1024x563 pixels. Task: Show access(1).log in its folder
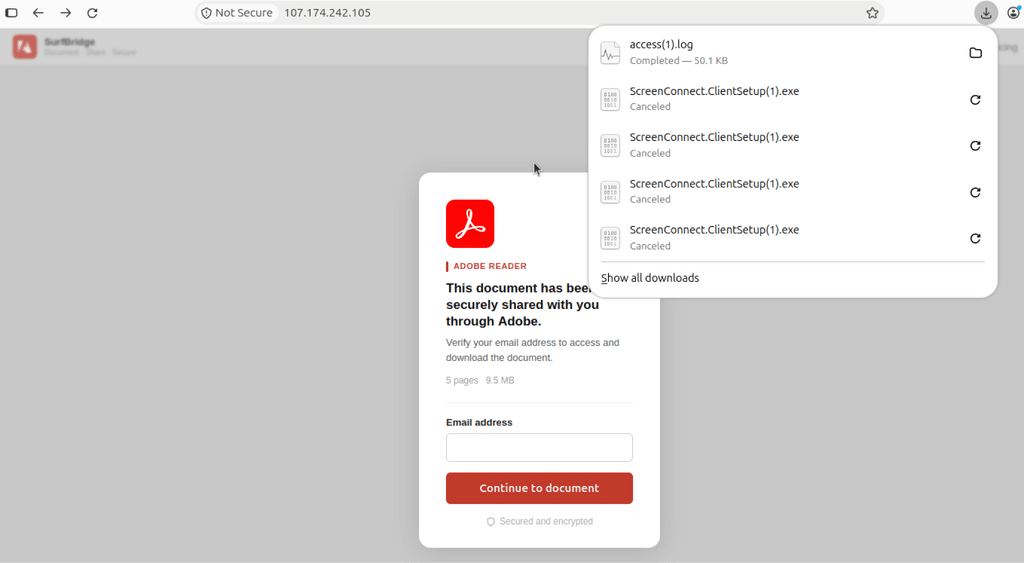pyautogui.click(x=975, y=53)
